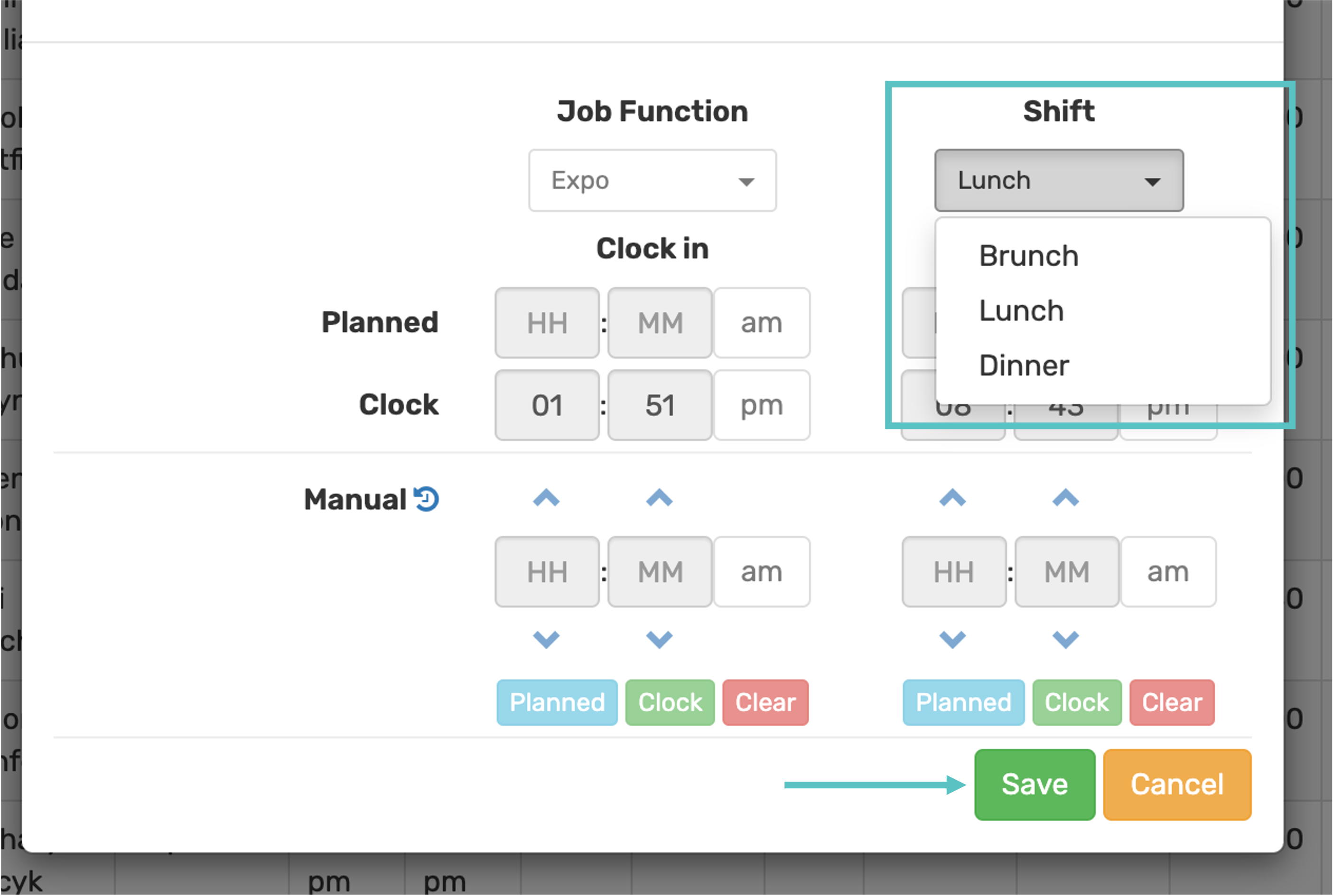Click manual clock-in HH input field
This screenshot has height=896, width=1333.
(x=547, y=571)
